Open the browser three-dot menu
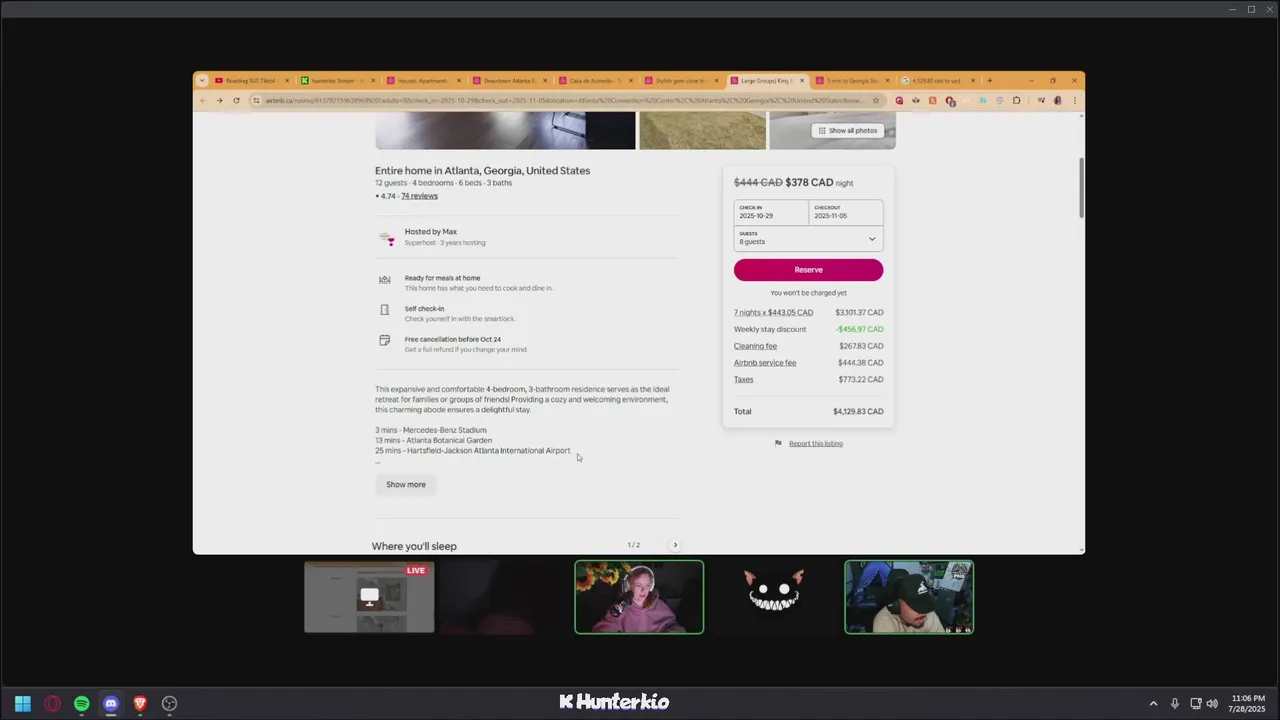Viewport: 1280px width, 720px height. click(1074, 100)
